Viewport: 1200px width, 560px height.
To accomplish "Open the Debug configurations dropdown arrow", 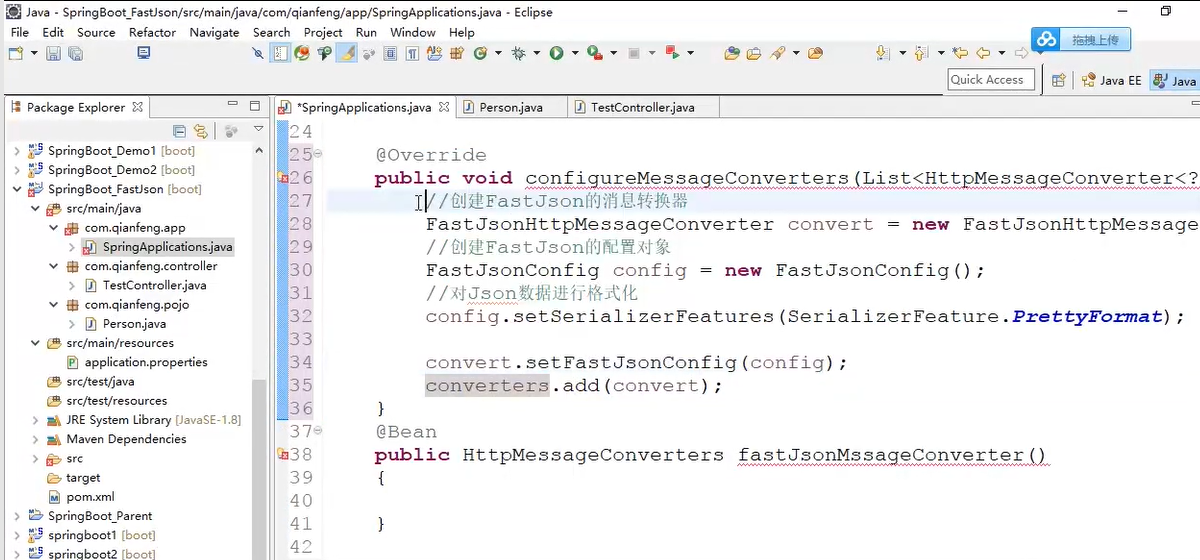I will 536,53.
